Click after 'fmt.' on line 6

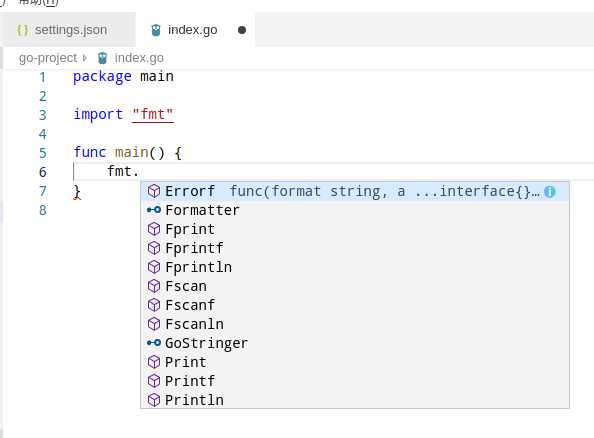coord(140,172)
